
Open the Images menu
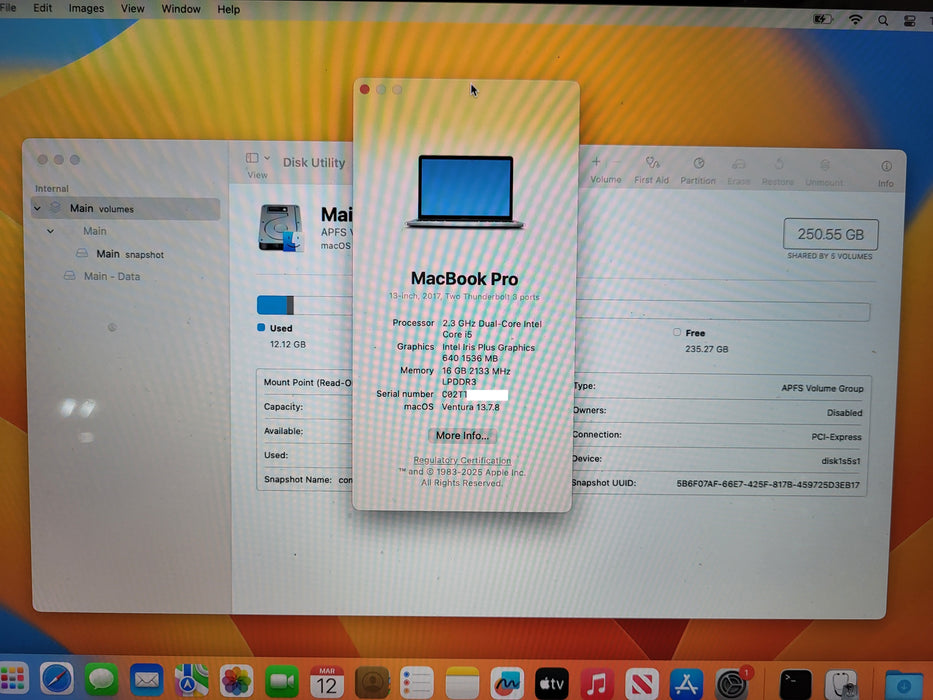86,8
